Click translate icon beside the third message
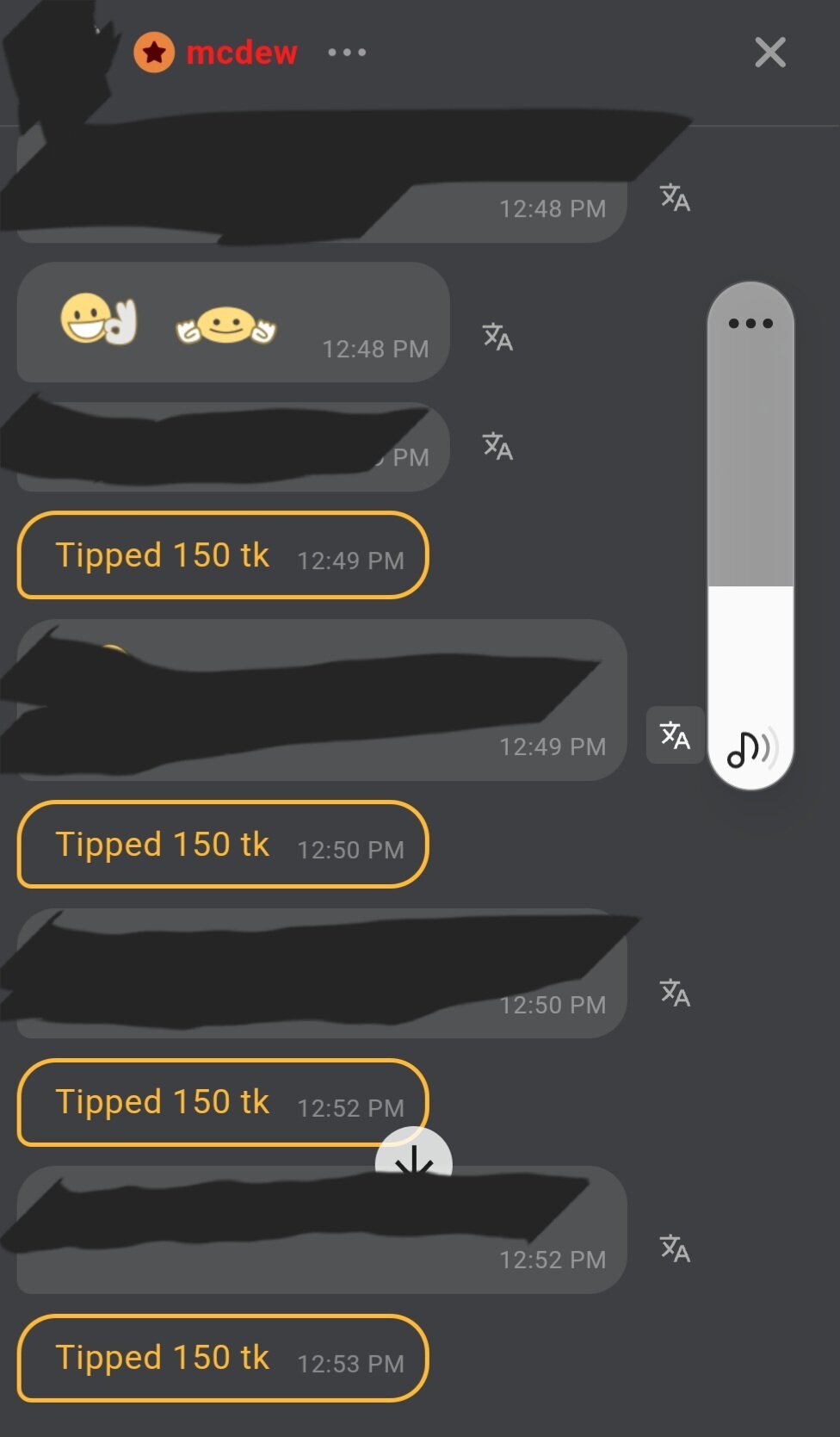Screen dimensions: 840x1437 tap(497, 446)
